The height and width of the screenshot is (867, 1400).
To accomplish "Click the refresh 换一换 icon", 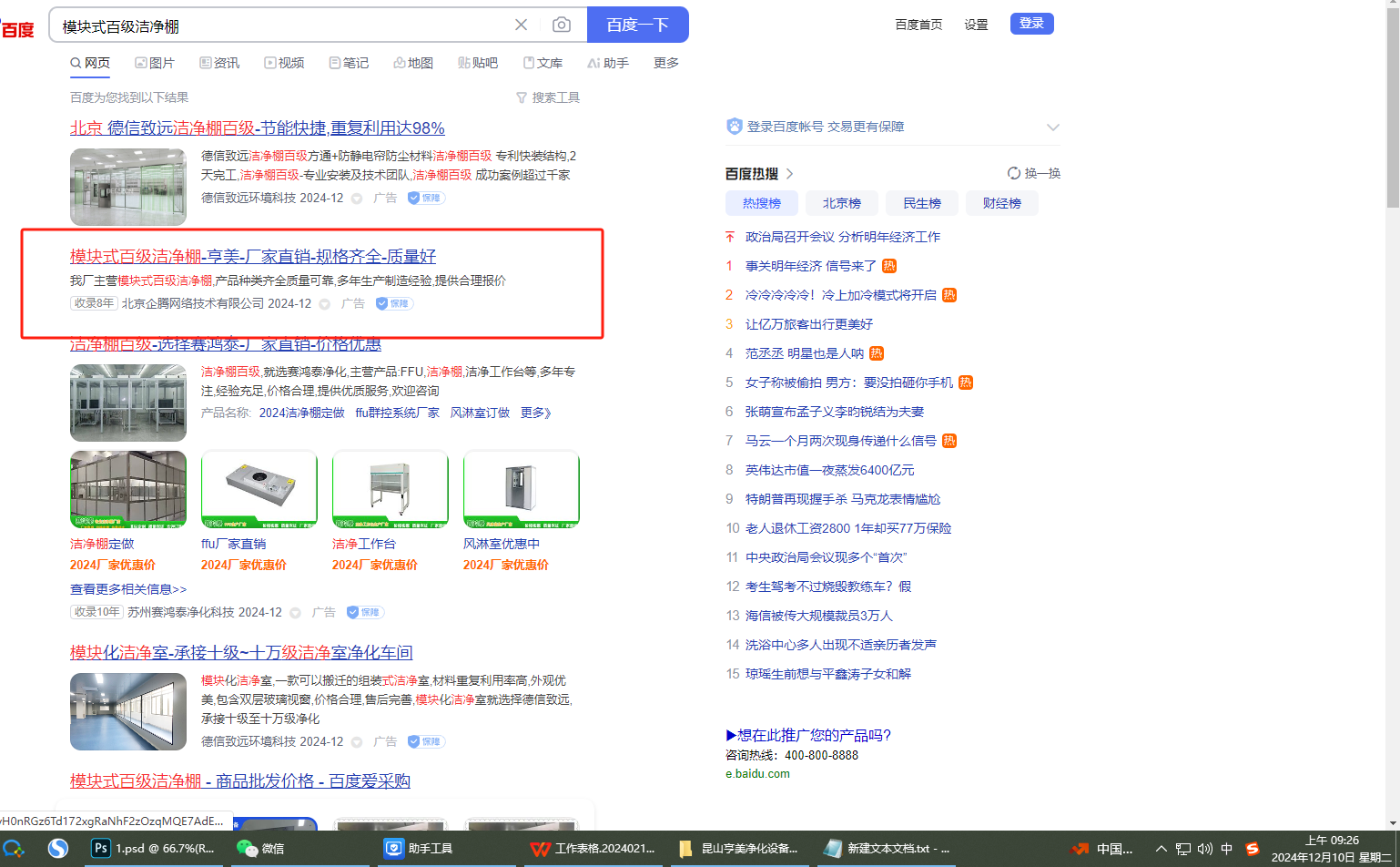I will pos(1014,173).
